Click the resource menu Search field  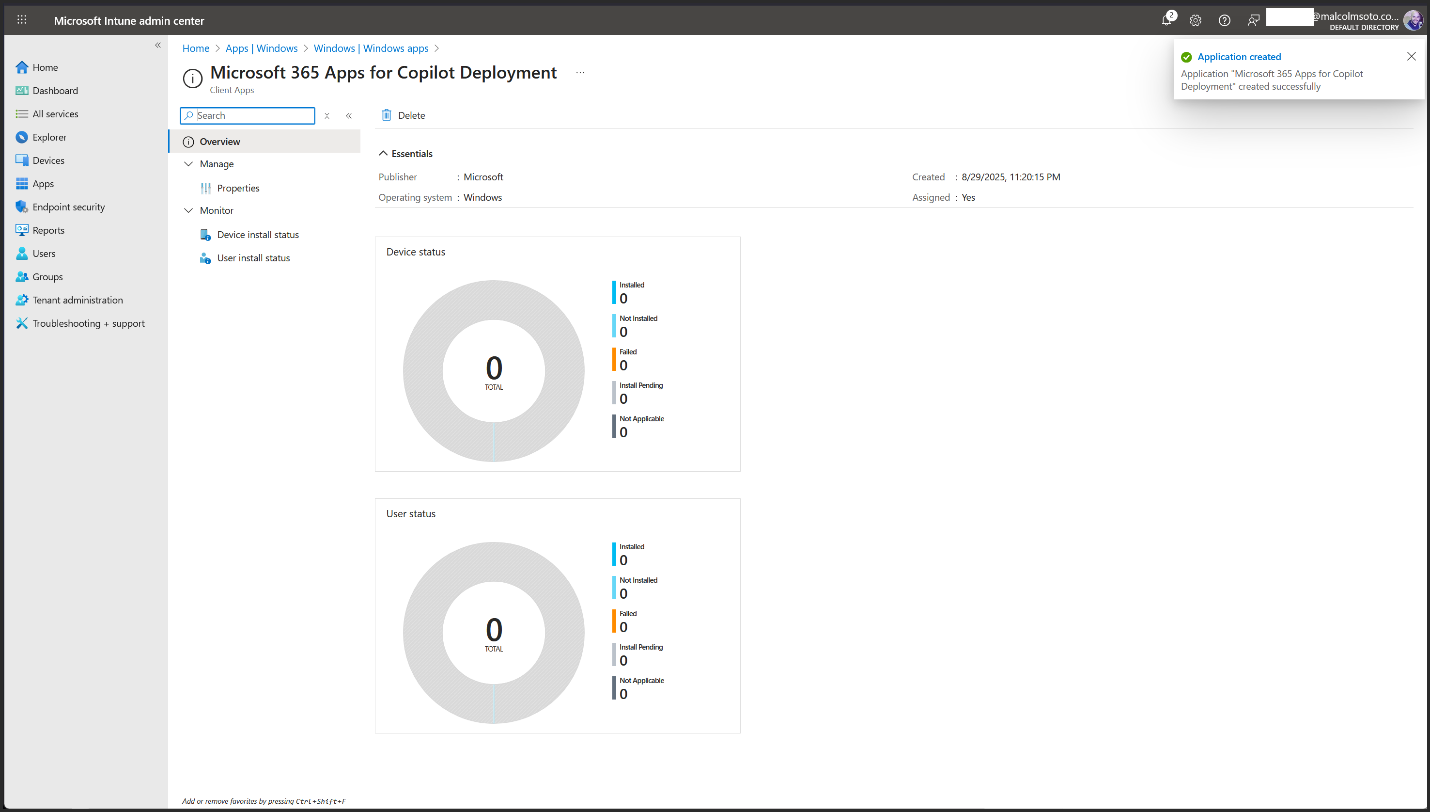pyautogui.click(x=253, y=116)
